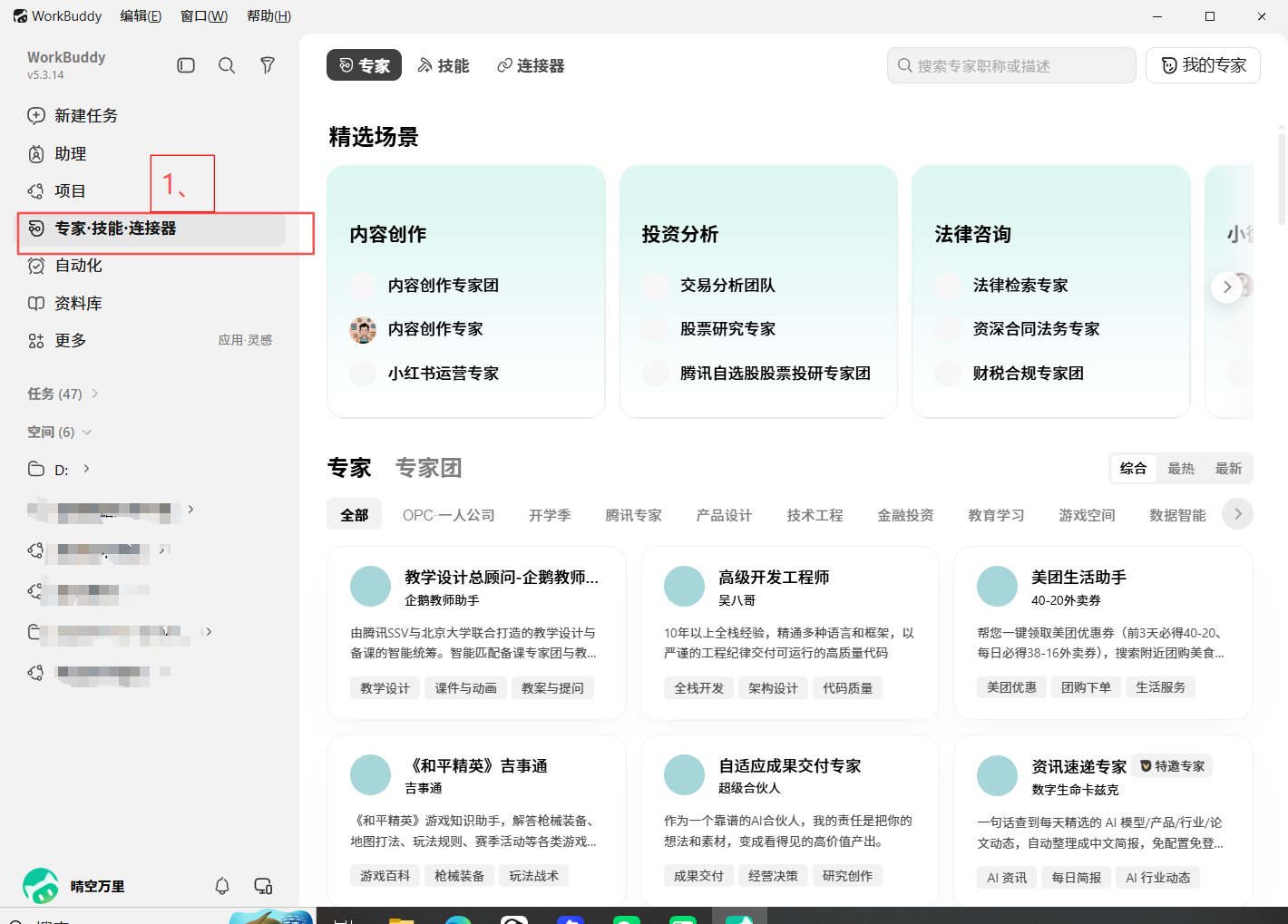Click the vertical scrollbar on the right

[1282, 179]
